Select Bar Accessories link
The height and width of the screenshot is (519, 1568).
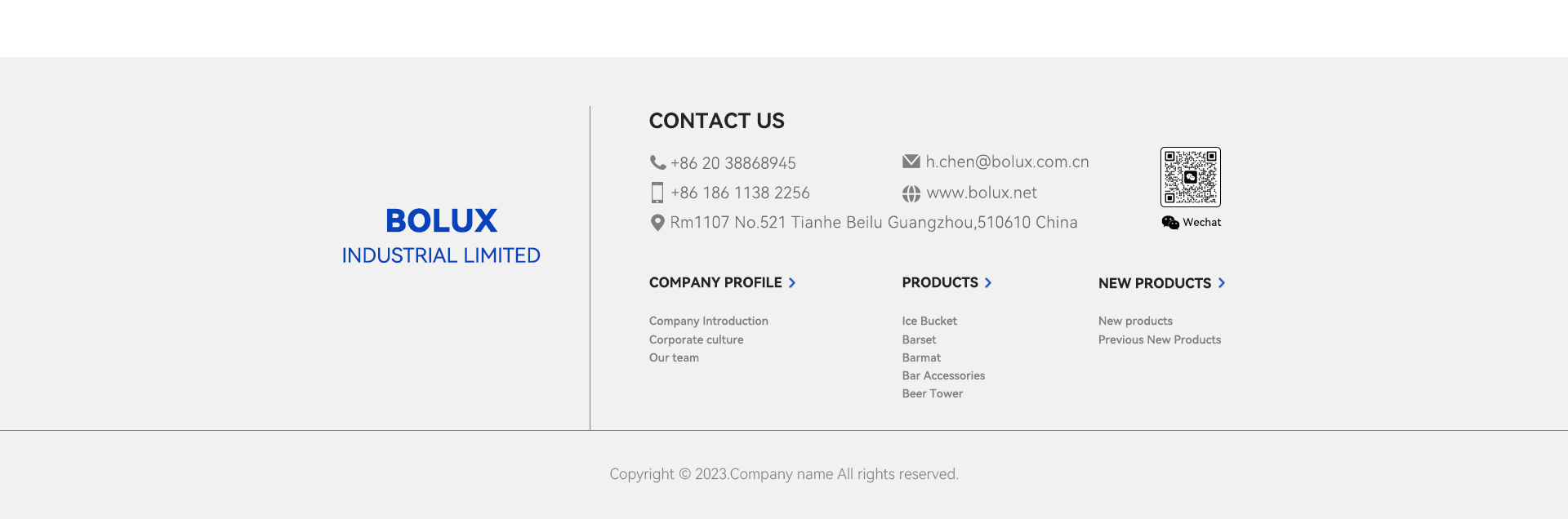pyautogui.click(x=943, y=375)
